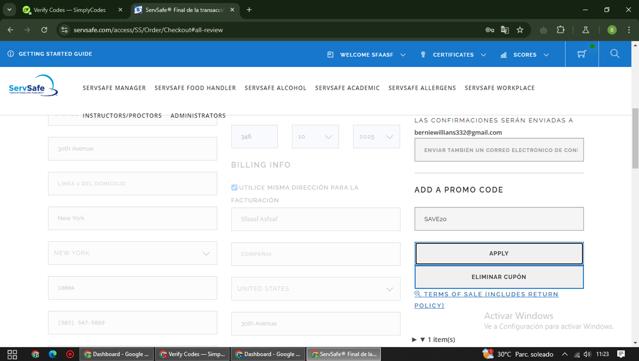Open the UNITED STATES country dropdown
The image size is (639, 361).
[x=315, y=289]
